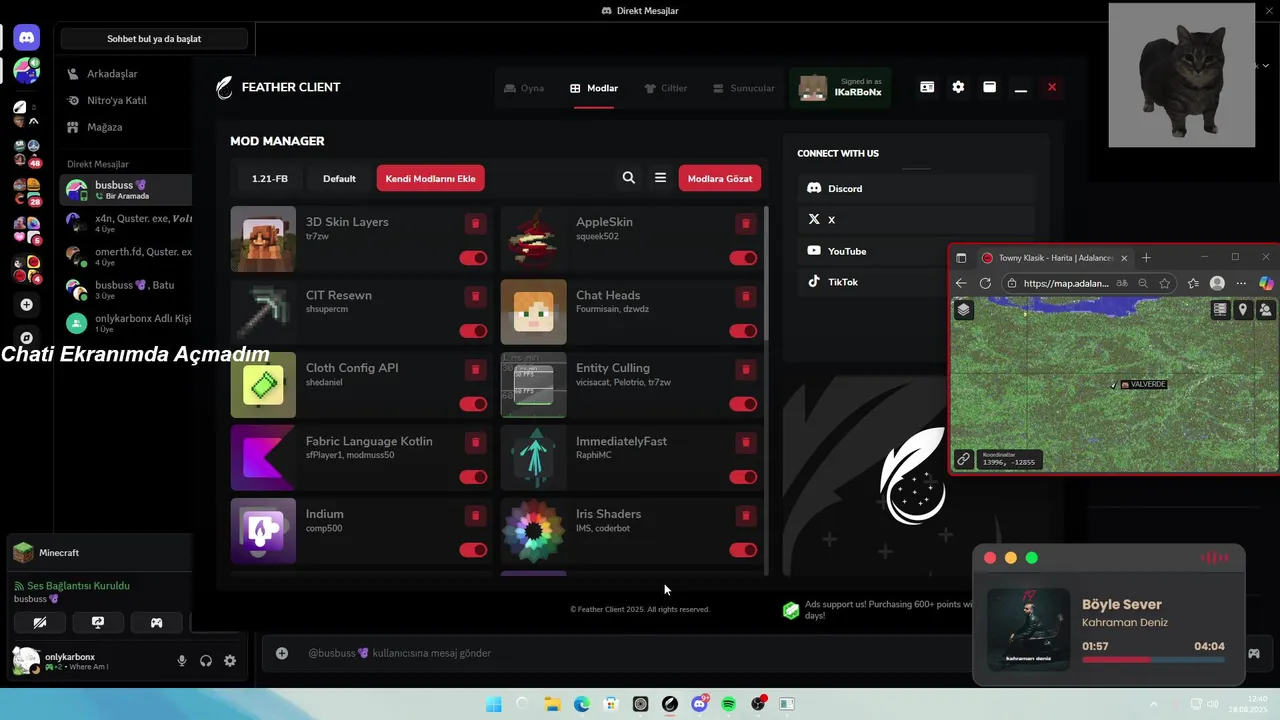Show hidden system tray icons chevron

[x=1154, y=704]
